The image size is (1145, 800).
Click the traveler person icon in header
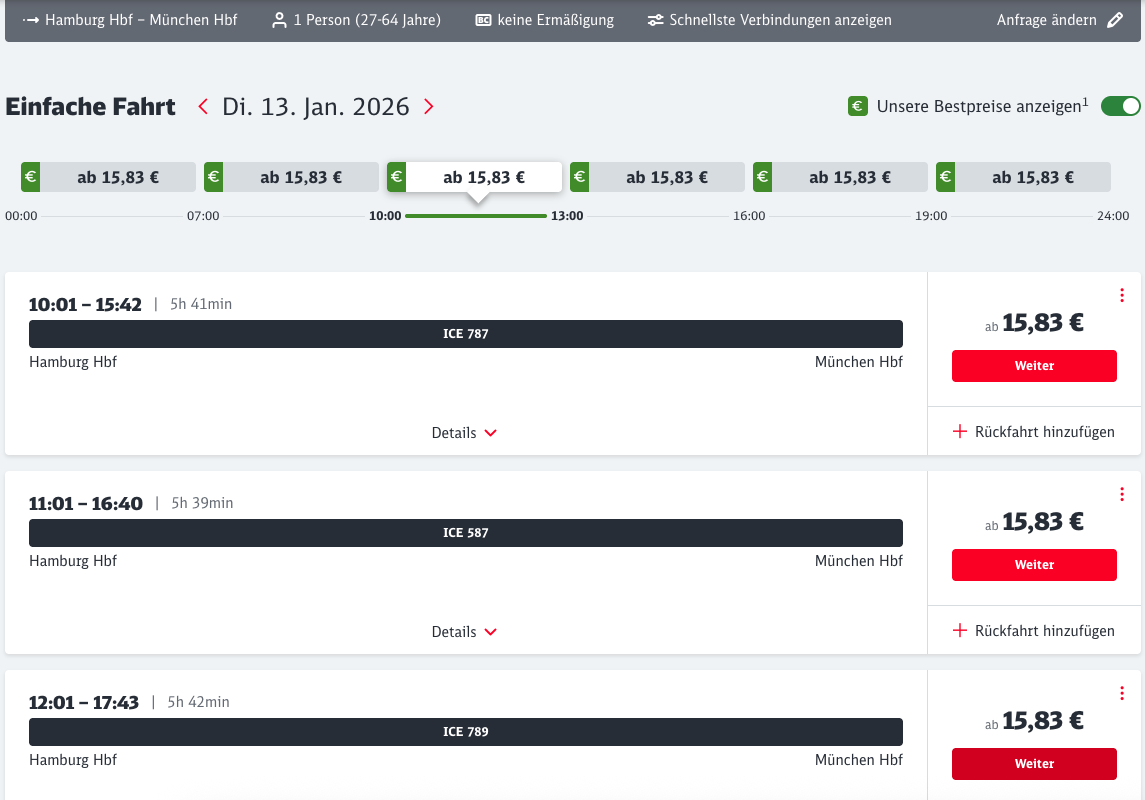pos(279,20)
